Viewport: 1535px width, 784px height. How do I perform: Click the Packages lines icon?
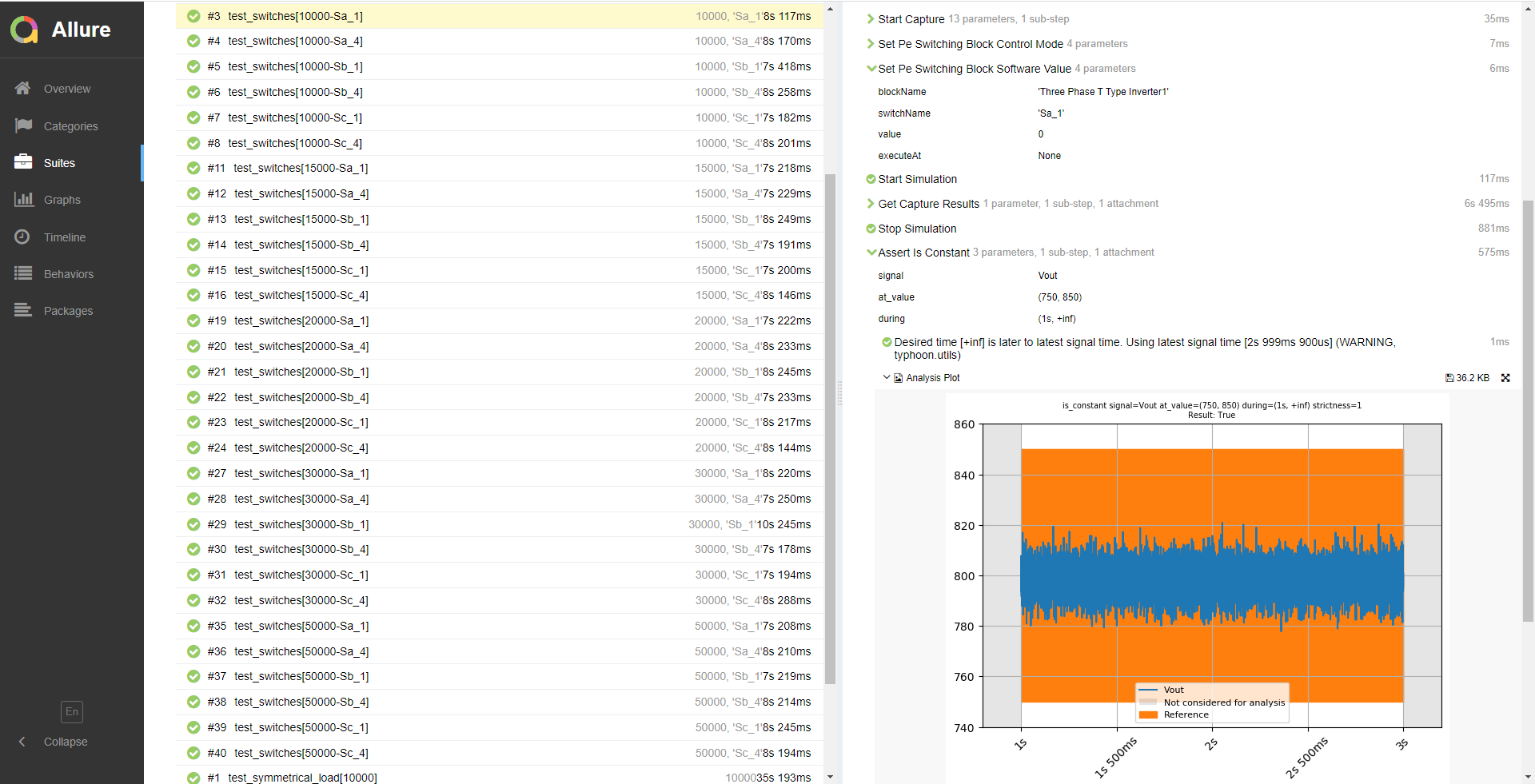click(x=23, y=310)
